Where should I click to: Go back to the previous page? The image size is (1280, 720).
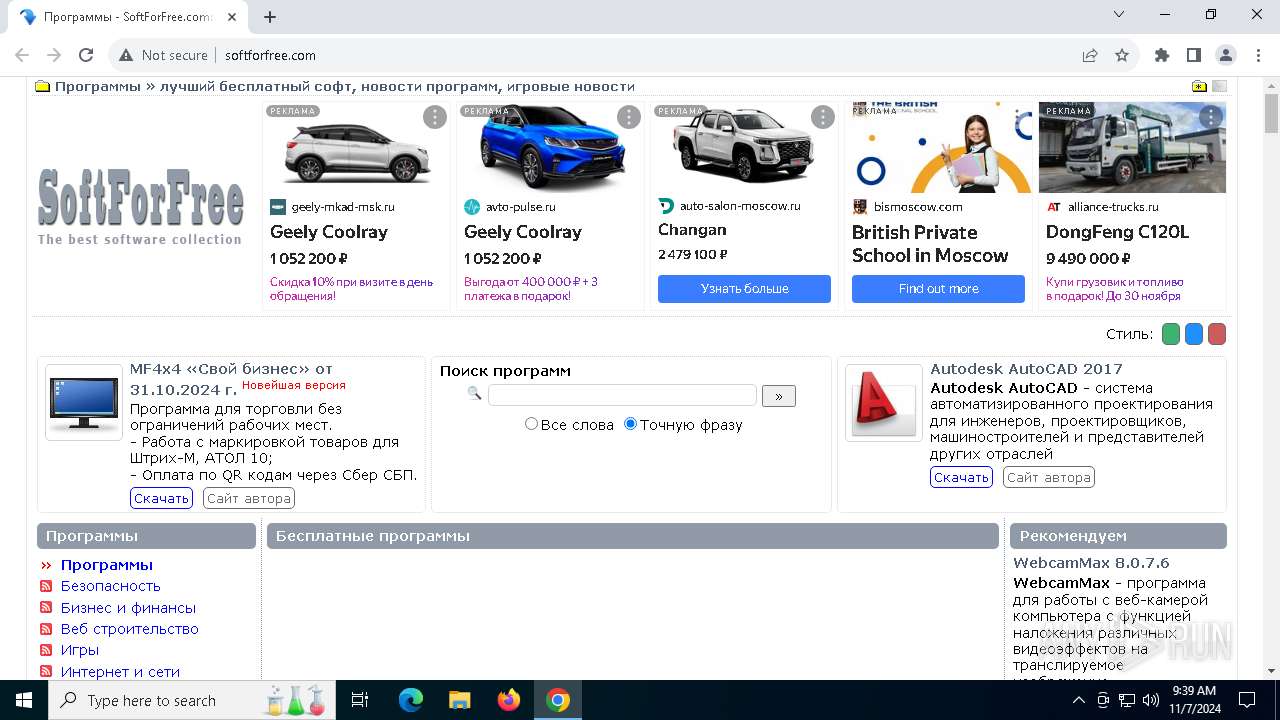point(22,55)
